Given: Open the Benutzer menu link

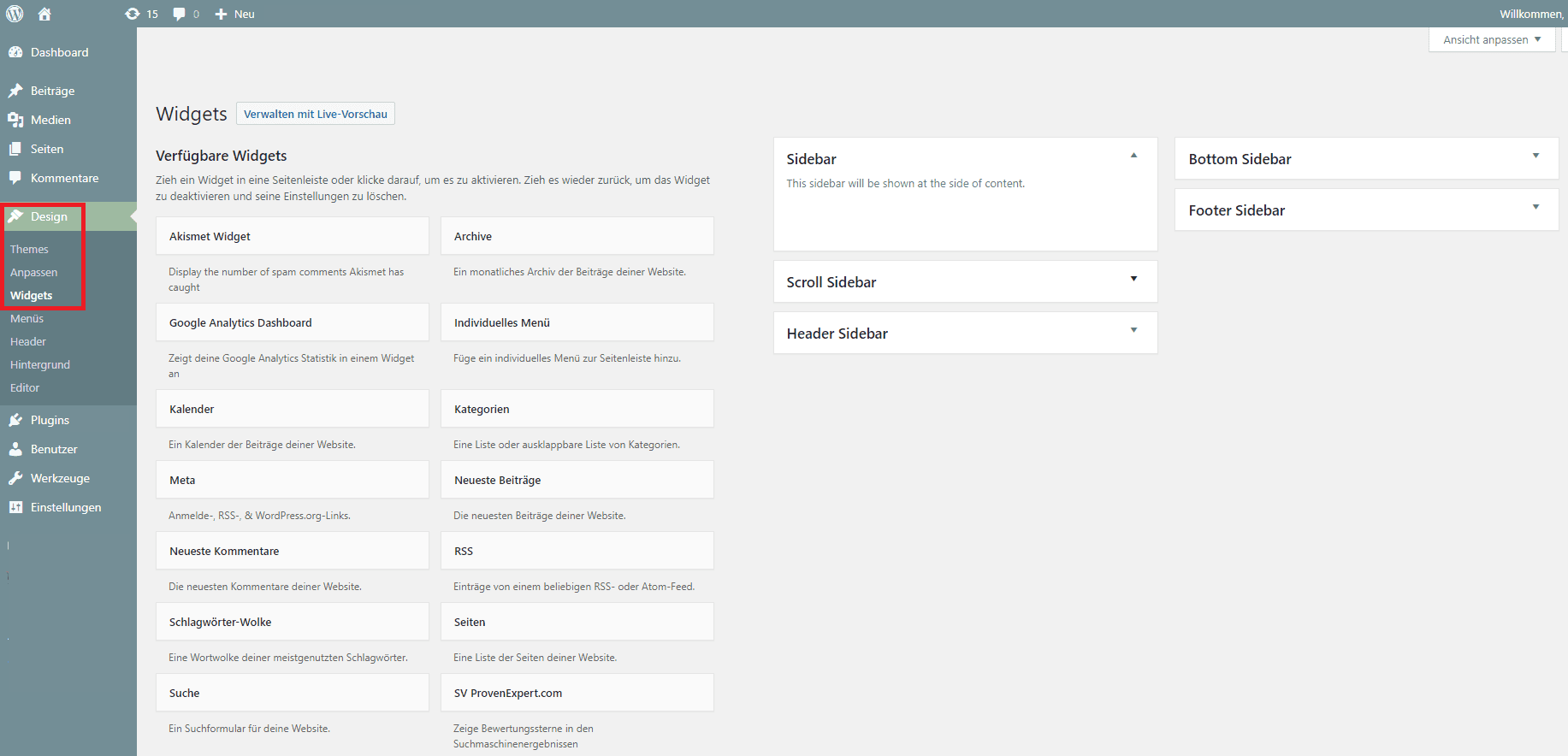Looking at the screenshot, I should click(54, 449).
